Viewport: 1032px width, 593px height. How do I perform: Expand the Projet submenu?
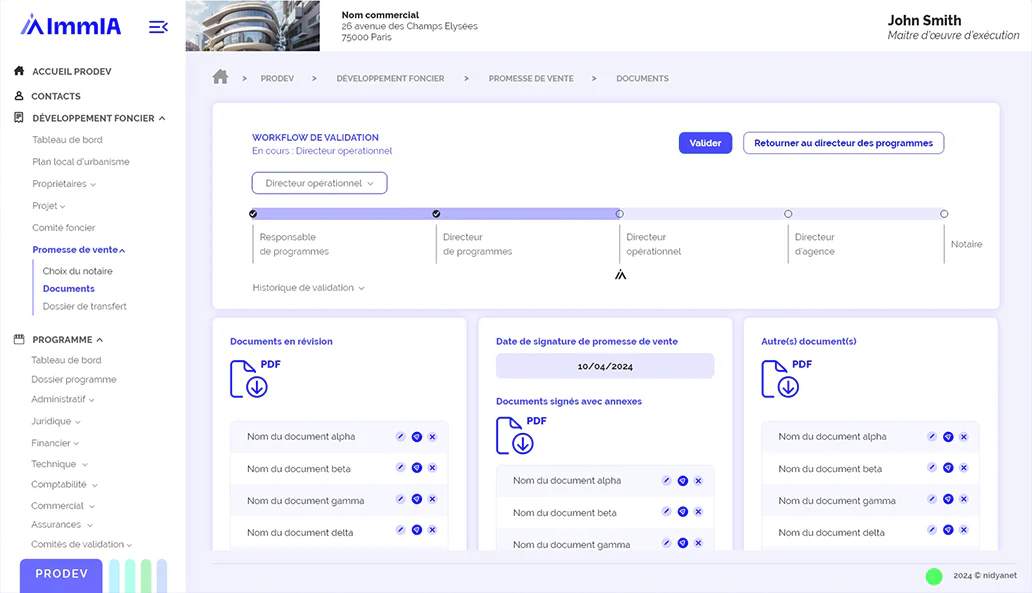pyautogui.click(x=63, y=207)
